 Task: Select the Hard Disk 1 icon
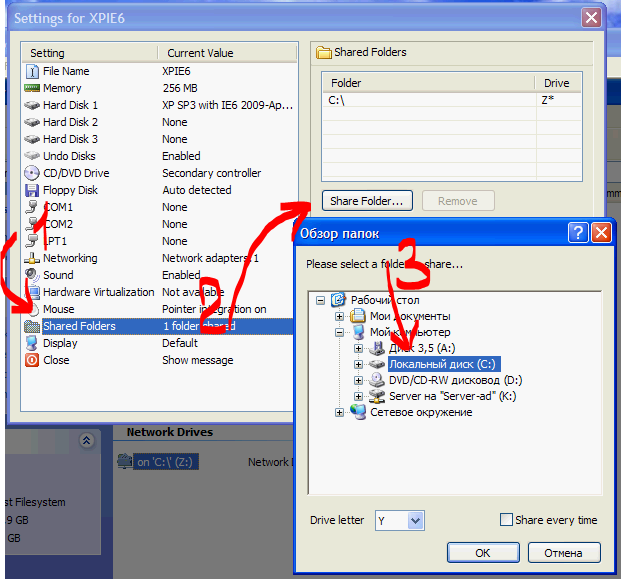32,105
